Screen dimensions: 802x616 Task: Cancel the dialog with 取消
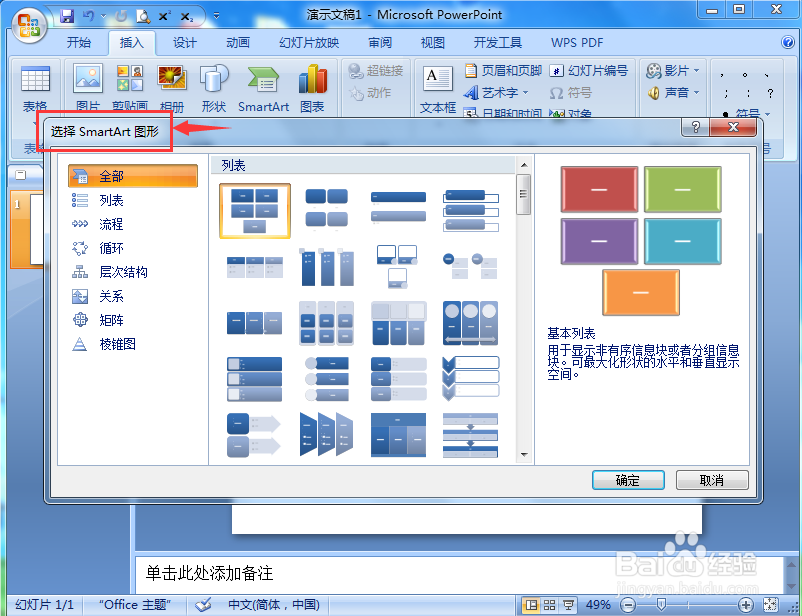click(711, 480)
